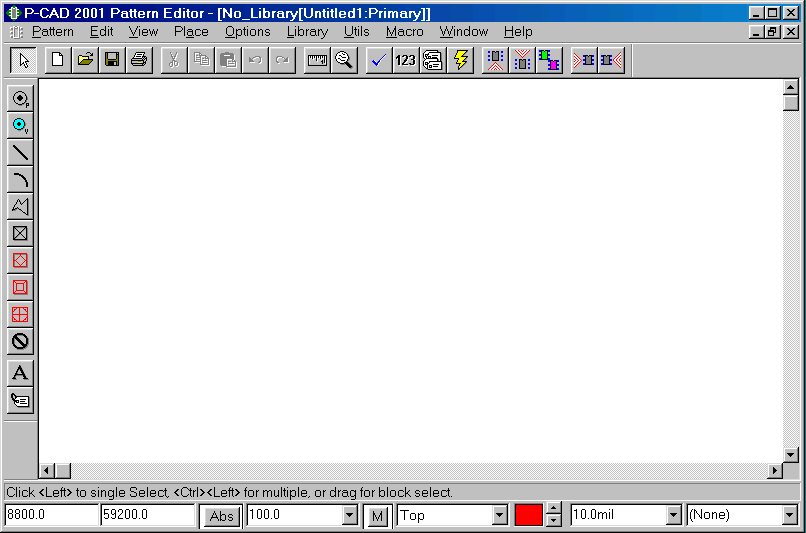Activate the Zoom magnifier tool

pyautogui.click(x=344, y=60)
